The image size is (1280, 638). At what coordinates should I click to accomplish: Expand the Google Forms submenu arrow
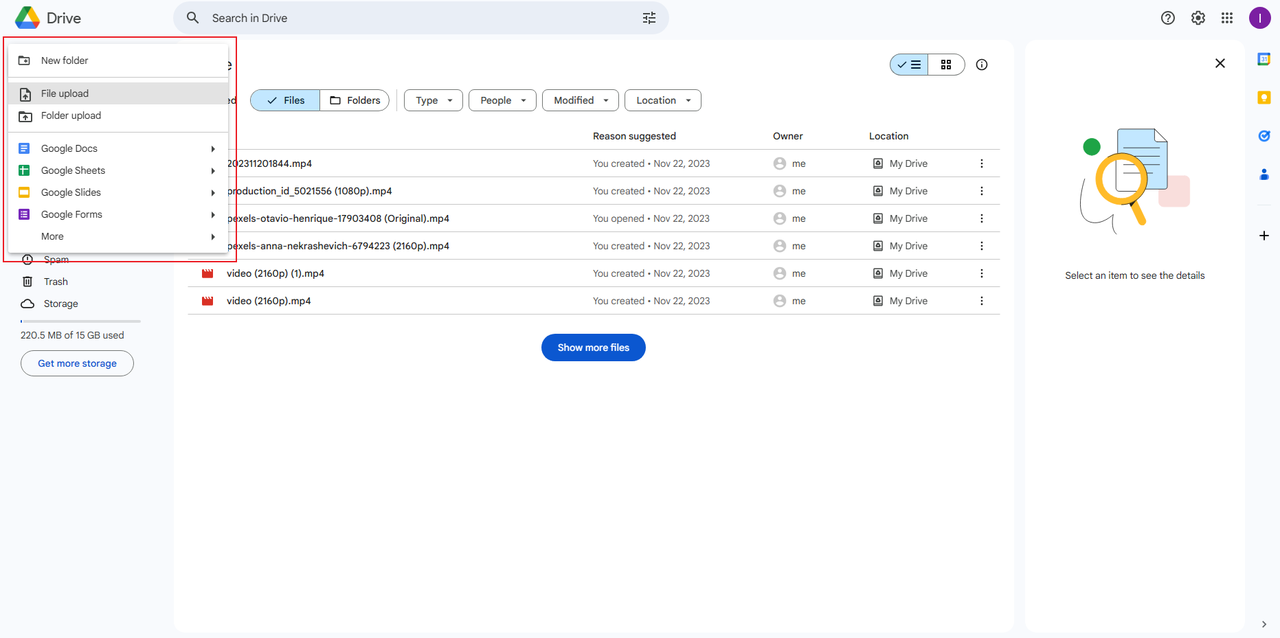213,215
